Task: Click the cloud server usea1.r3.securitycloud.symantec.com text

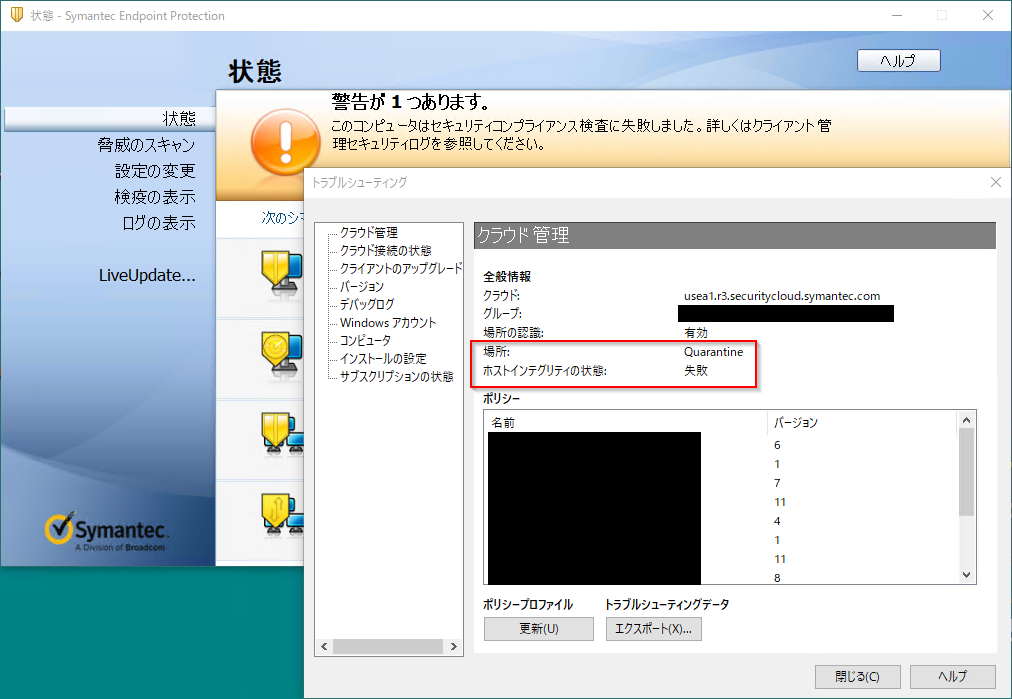Action: pos(782,296)
